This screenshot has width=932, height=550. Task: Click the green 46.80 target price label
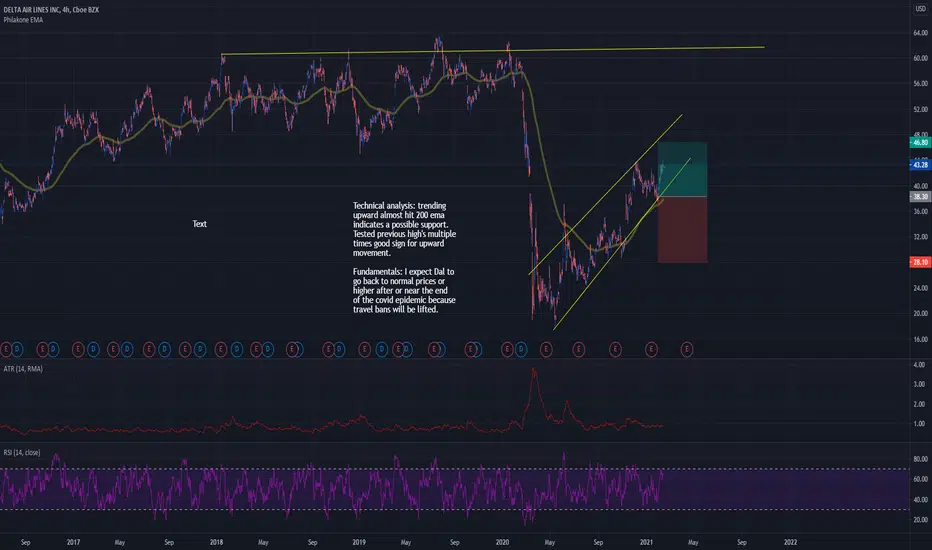920,143
